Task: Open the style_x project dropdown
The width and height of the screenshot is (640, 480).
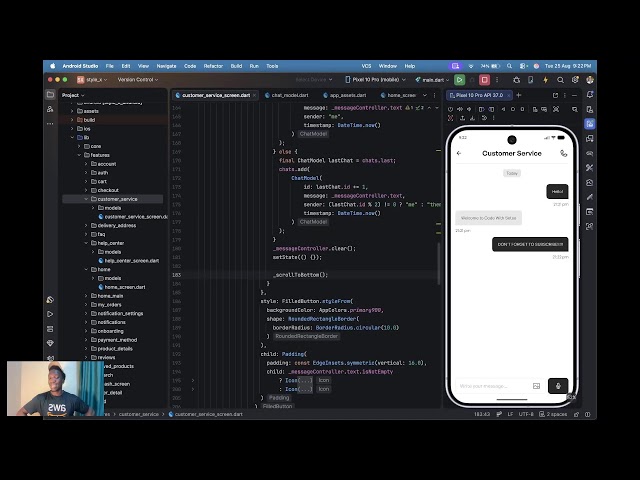Action: click(x=92, y=80)
